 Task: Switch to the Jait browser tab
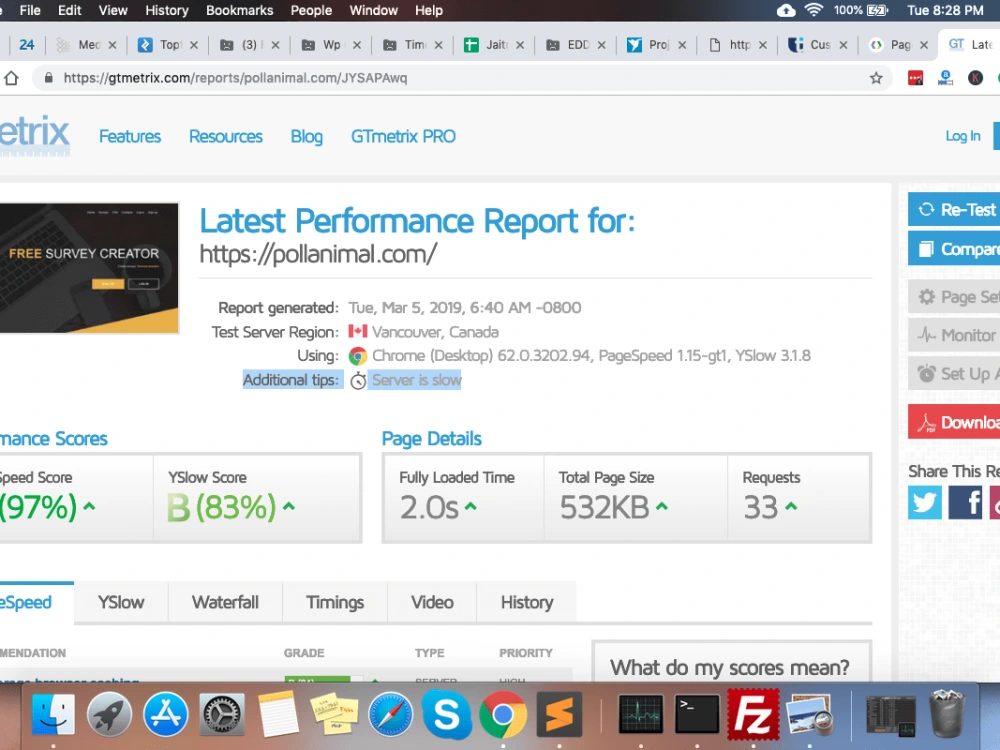pos(495,45)
